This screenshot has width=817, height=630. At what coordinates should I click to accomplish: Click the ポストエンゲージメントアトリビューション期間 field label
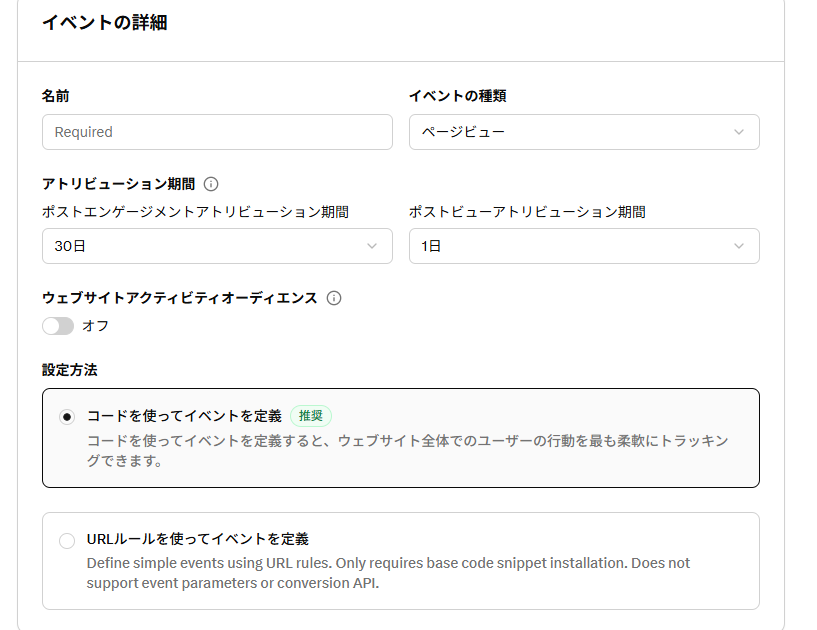coord(195,212)
